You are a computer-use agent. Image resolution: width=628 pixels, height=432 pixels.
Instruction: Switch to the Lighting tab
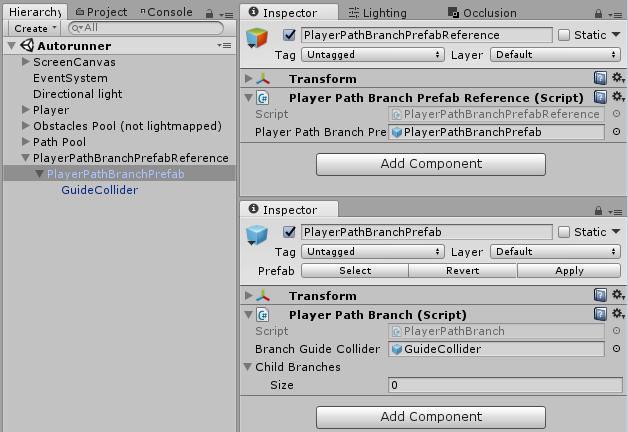click(377, 13)
